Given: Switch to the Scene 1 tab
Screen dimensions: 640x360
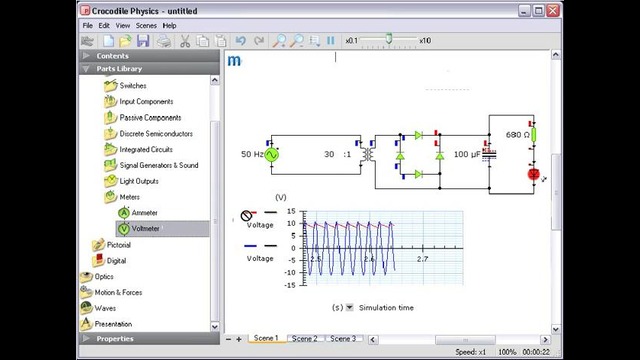Looking at the screenshot, I should 266,338.
